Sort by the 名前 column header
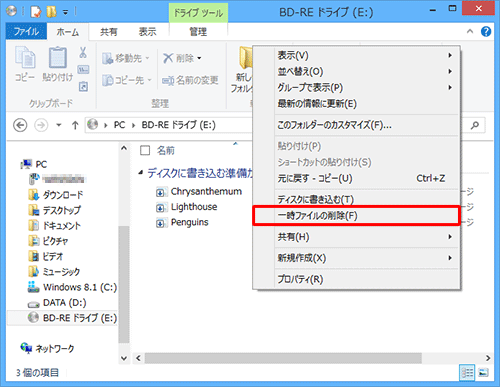The width and height of the screenshot is (500, 387). pyautogui.click(x=166, y=150)
